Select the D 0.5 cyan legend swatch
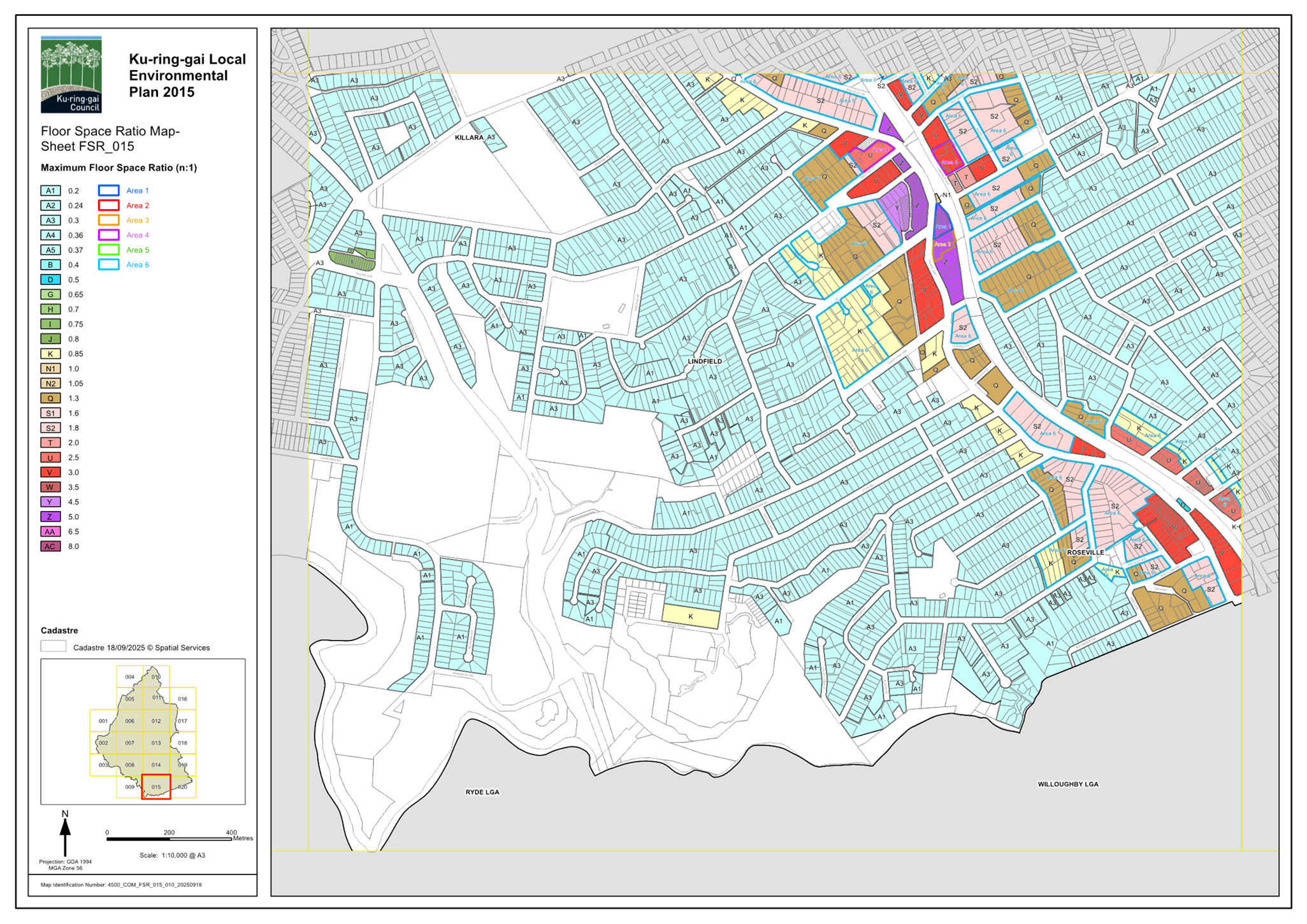 (x=50, y=280)
